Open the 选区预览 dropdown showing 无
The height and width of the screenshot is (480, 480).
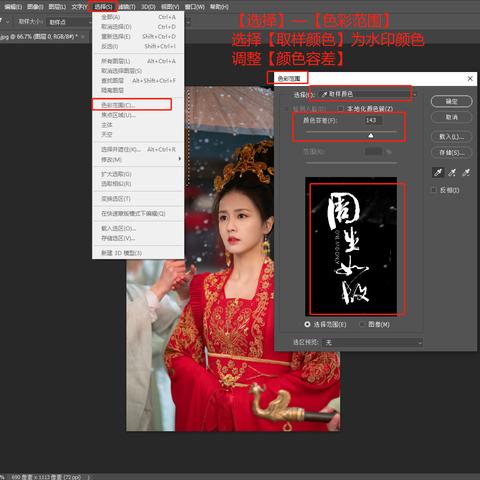pyautogui.click(x=372, y=342)
